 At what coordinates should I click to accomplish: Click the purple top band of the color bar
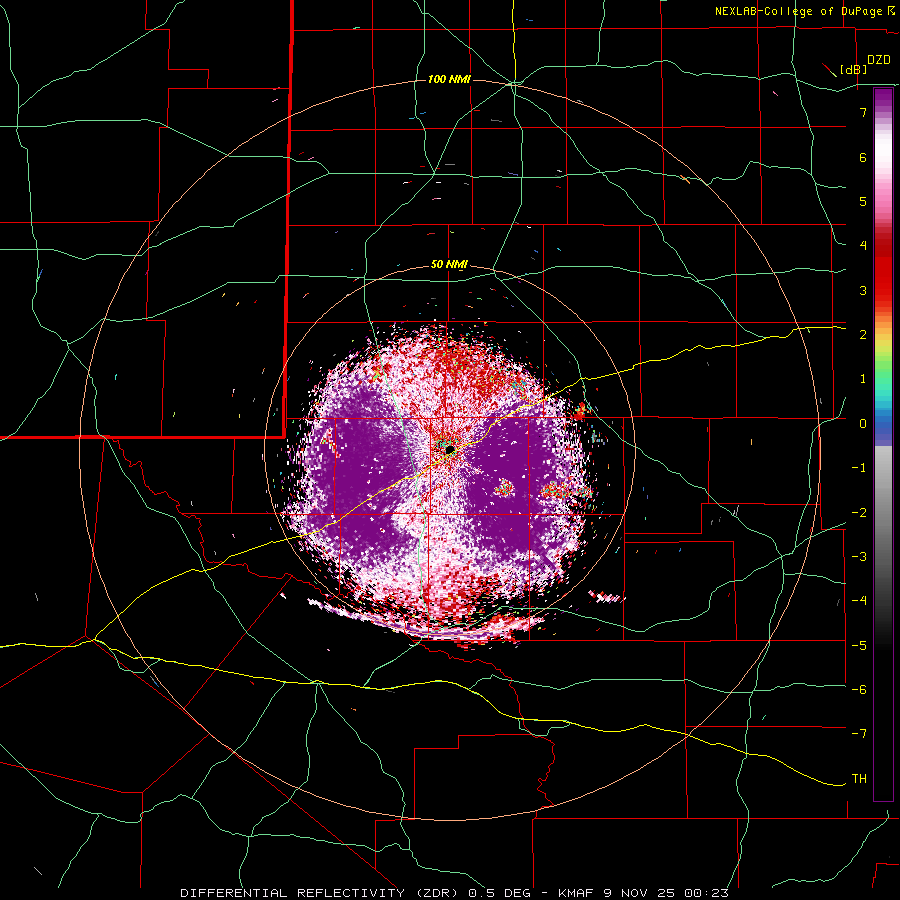[x=883, y=99]
